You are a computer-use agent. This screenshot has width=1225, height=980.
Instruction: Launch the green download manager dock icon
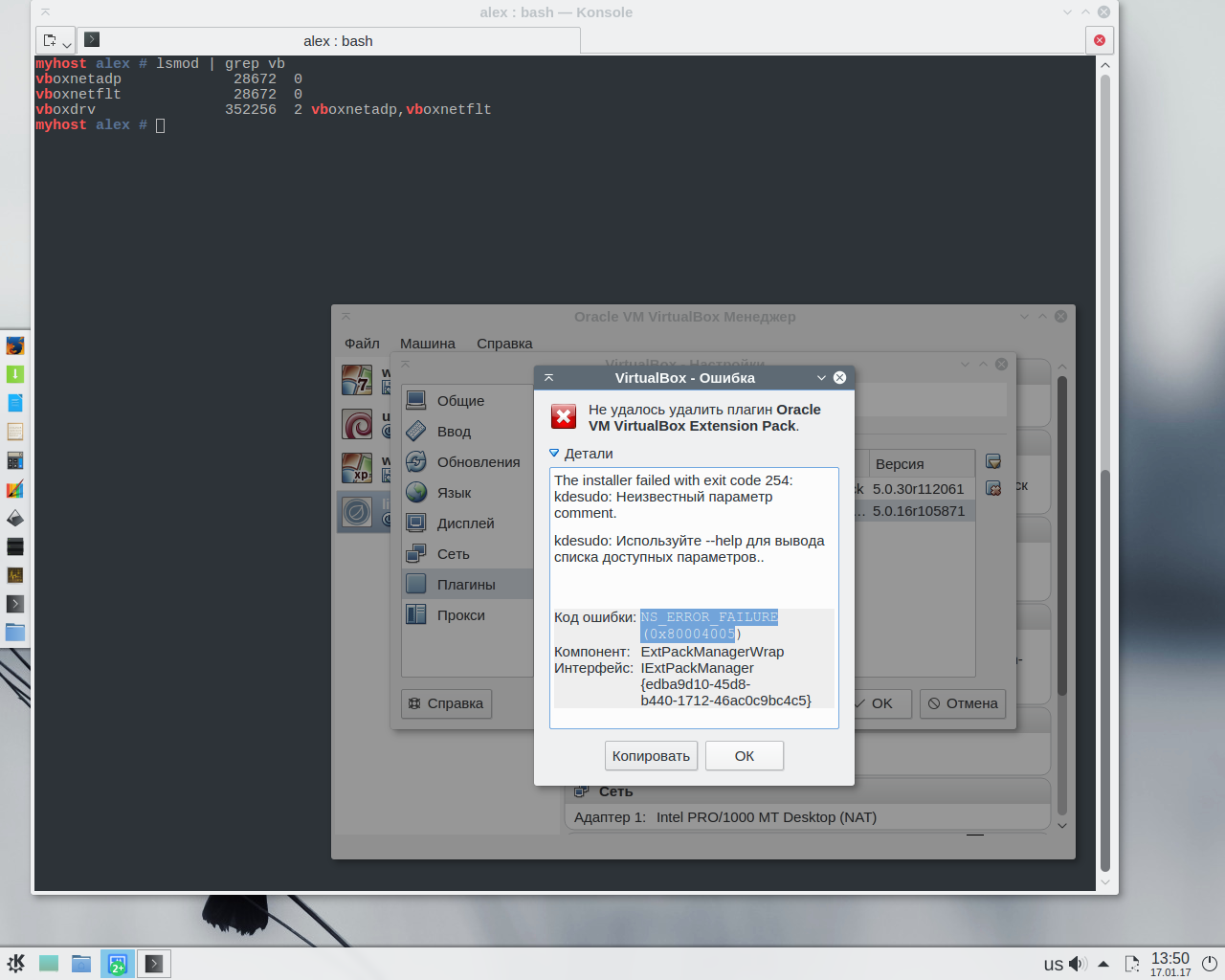coord(15,374)
